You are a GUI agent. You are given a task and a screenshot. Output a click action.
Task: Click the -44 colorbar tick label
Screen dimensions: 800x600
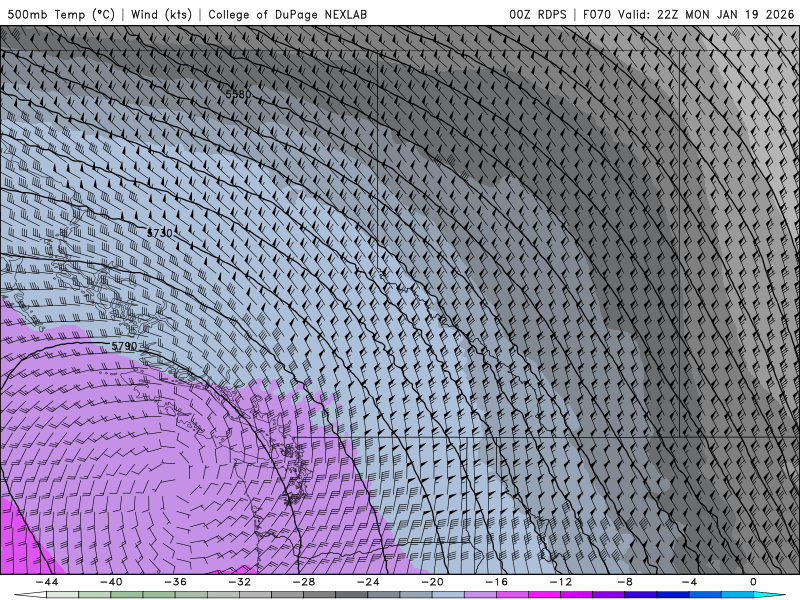[x=47, y=582]
